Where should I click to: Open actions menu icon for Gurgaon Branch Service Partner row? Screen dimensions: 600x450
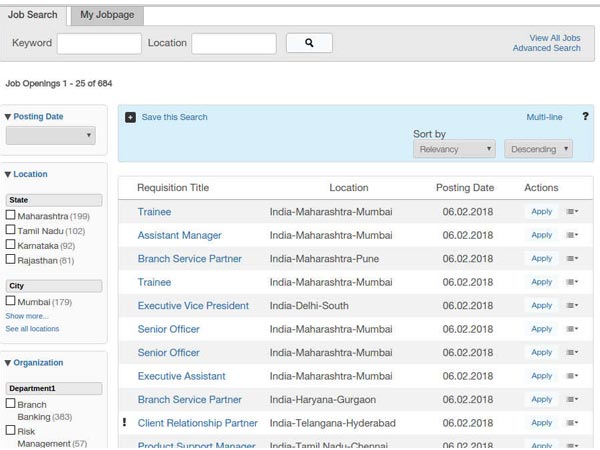[x=572, y=399]
